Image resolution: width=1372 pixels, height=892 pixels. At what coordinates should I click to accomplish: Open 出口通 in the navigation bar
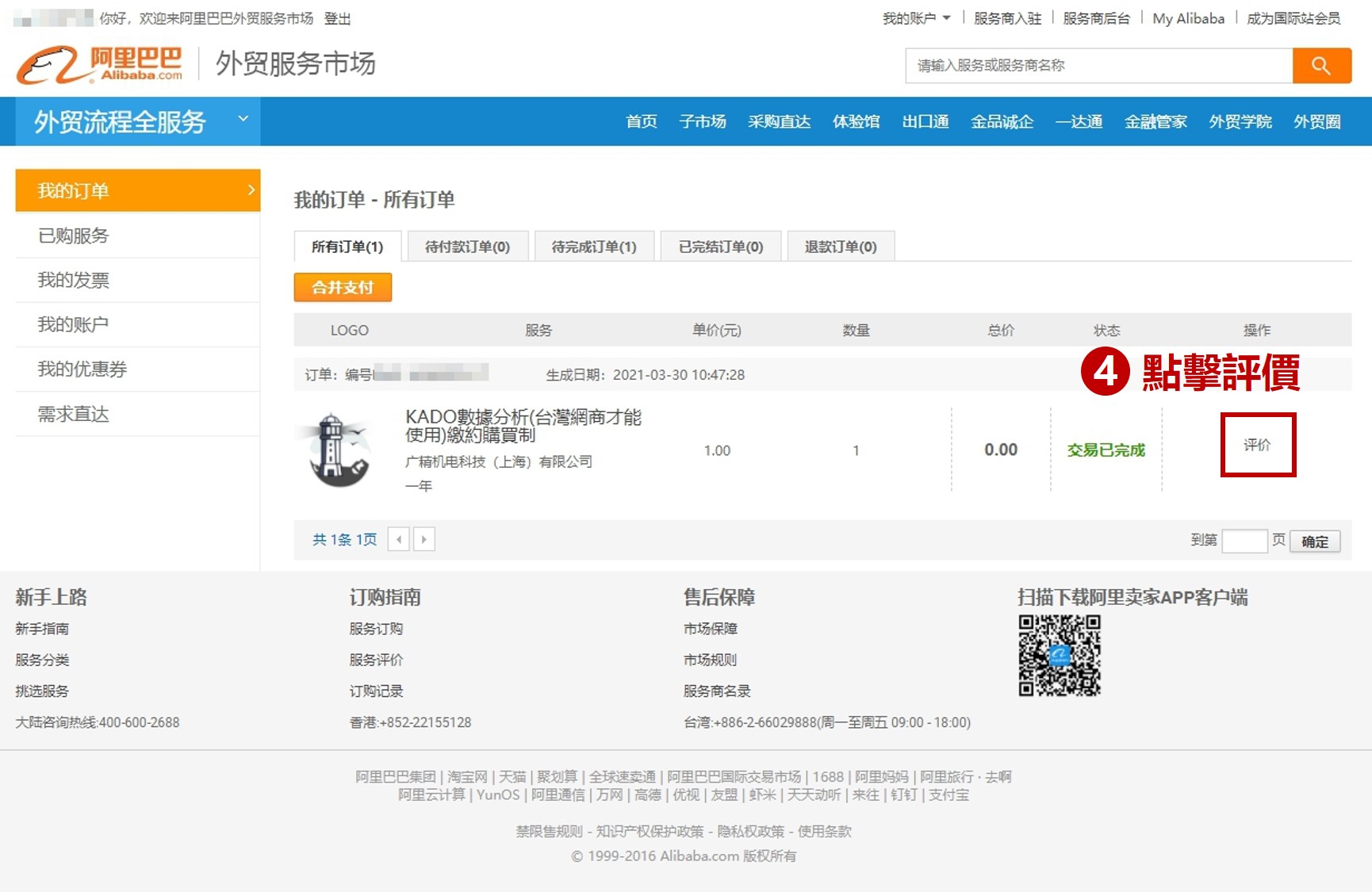pos(925,121)
